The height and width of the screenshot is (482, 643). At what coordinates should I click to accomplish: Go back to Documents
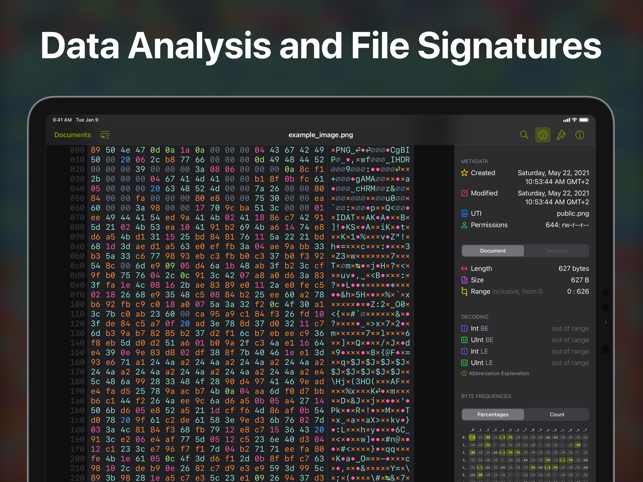(x=72, y=135)
